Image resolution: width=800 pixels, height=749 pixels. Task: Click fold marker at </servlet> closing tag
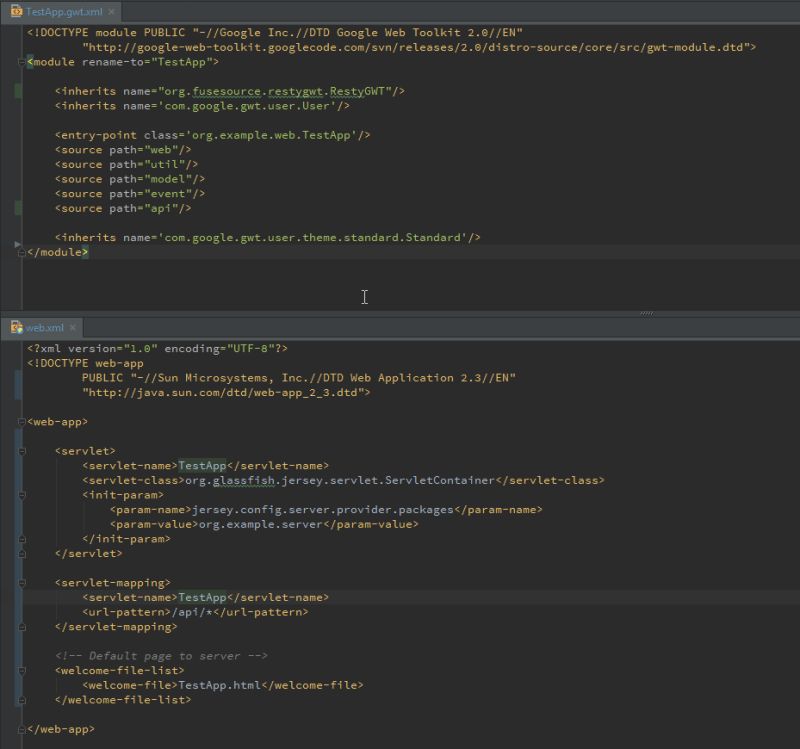(21, 554)
